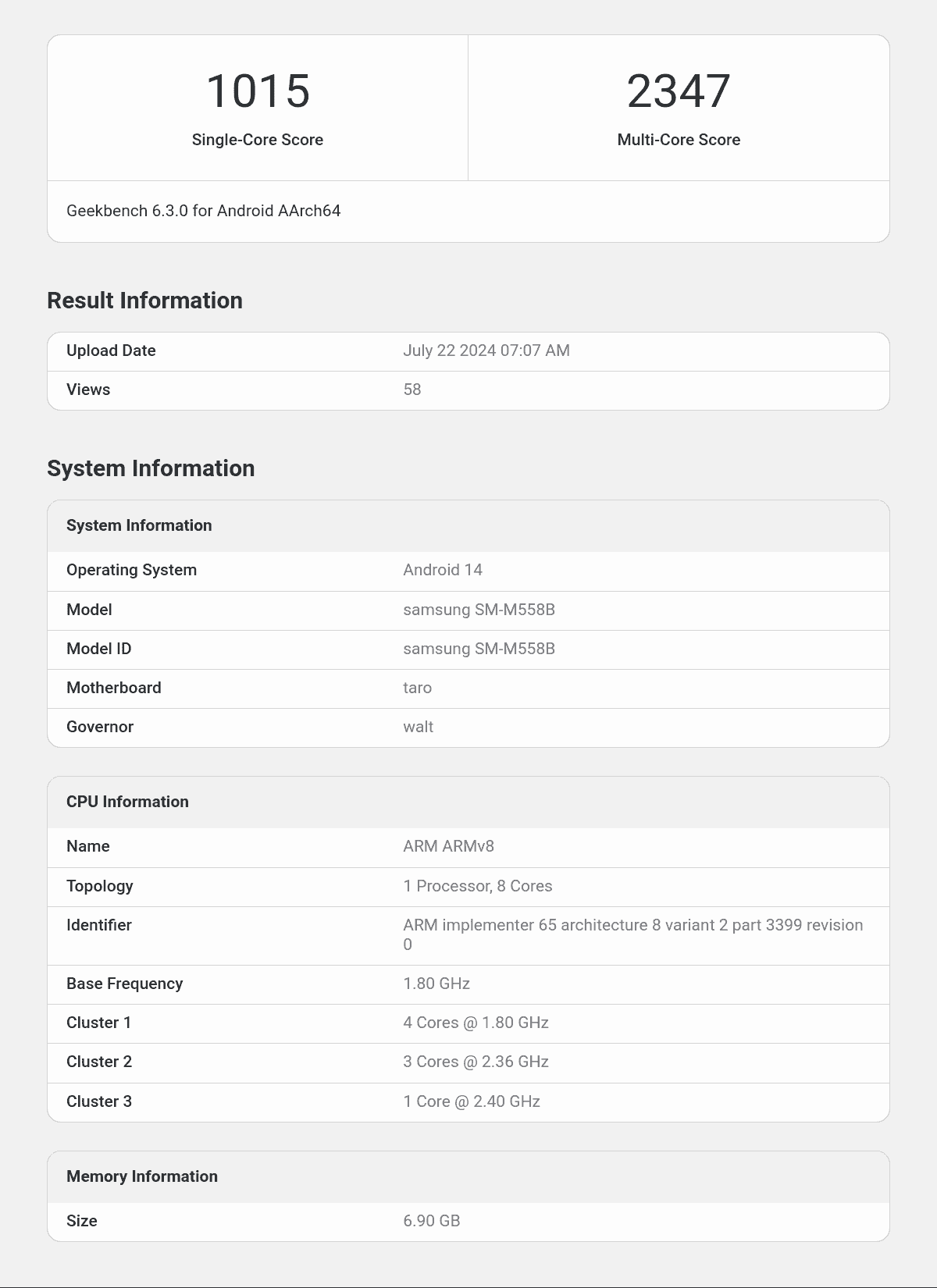This screenshot has height=1288, width=937.
Task: Click the Memory Size value 6.90 GB
Action: (431, 1221)
